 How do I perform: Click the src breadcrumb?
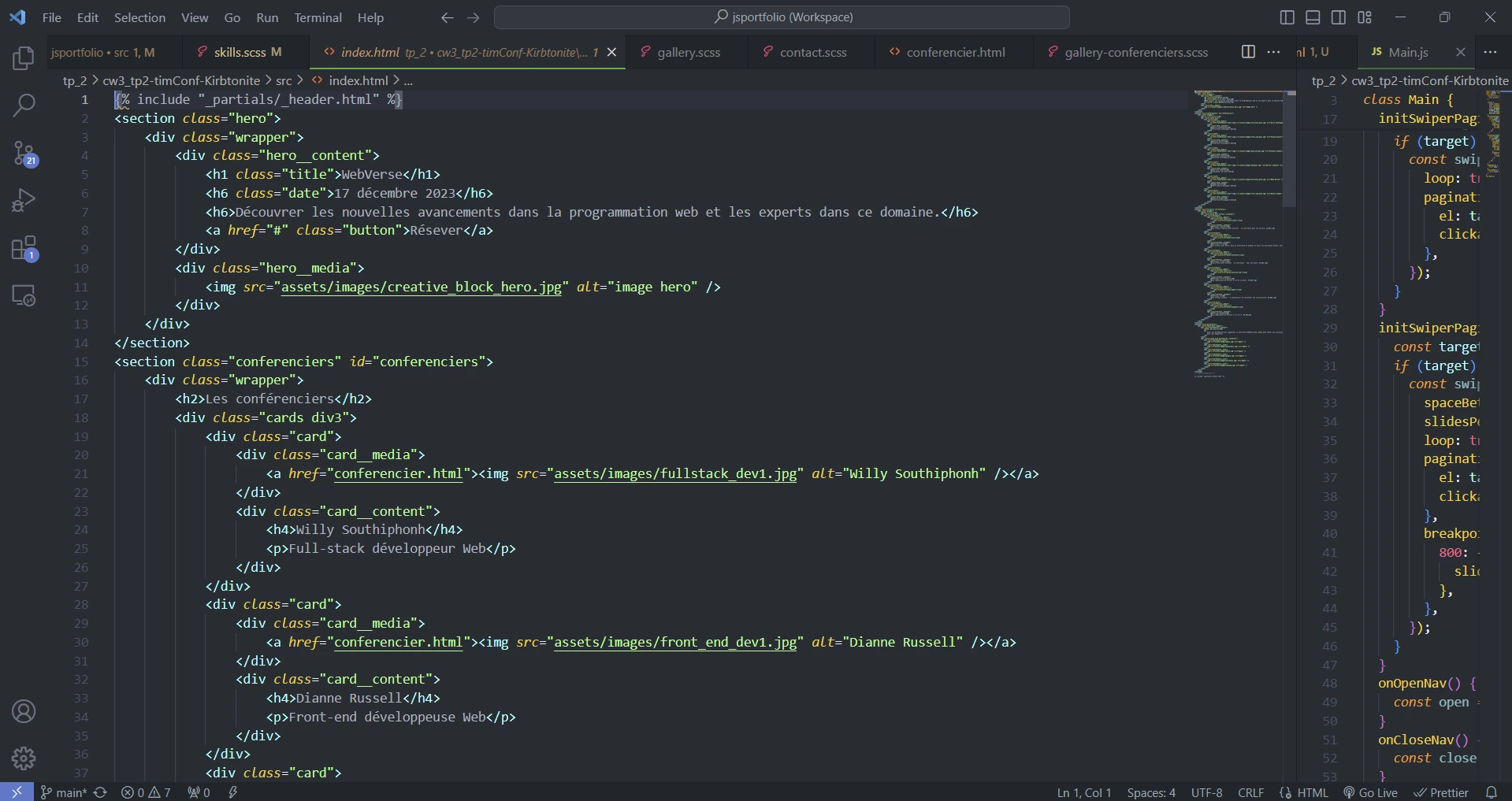point(284,80)
